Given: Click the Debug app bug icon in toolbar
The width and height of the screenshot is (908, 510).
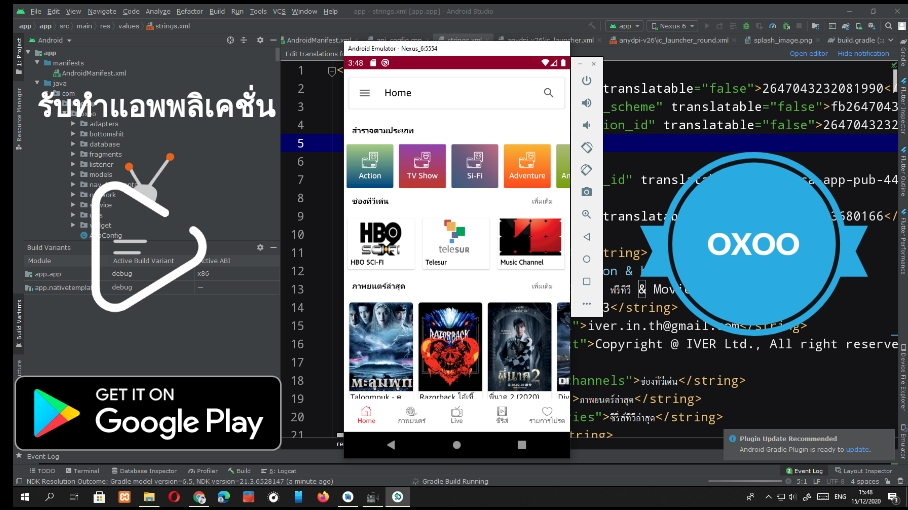Looking at the screenshot, I should click(746, 26).
